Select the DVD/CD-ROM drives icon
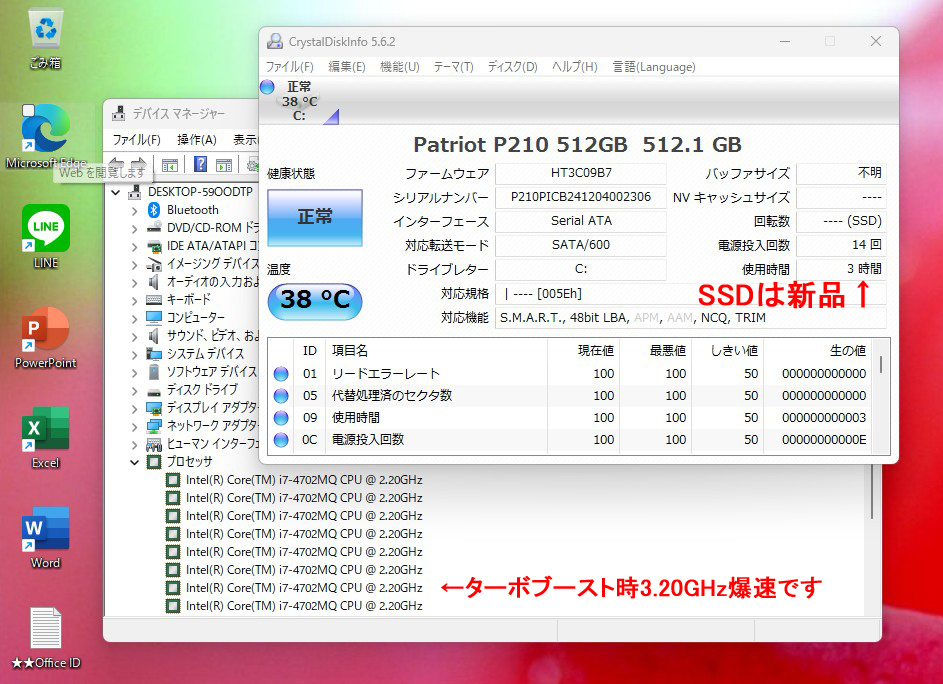 pos(154,227)
